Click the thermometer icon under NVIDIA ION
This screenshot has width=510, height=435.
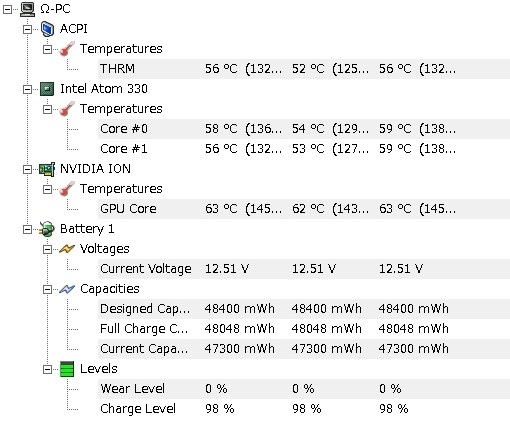pos(67,189)
